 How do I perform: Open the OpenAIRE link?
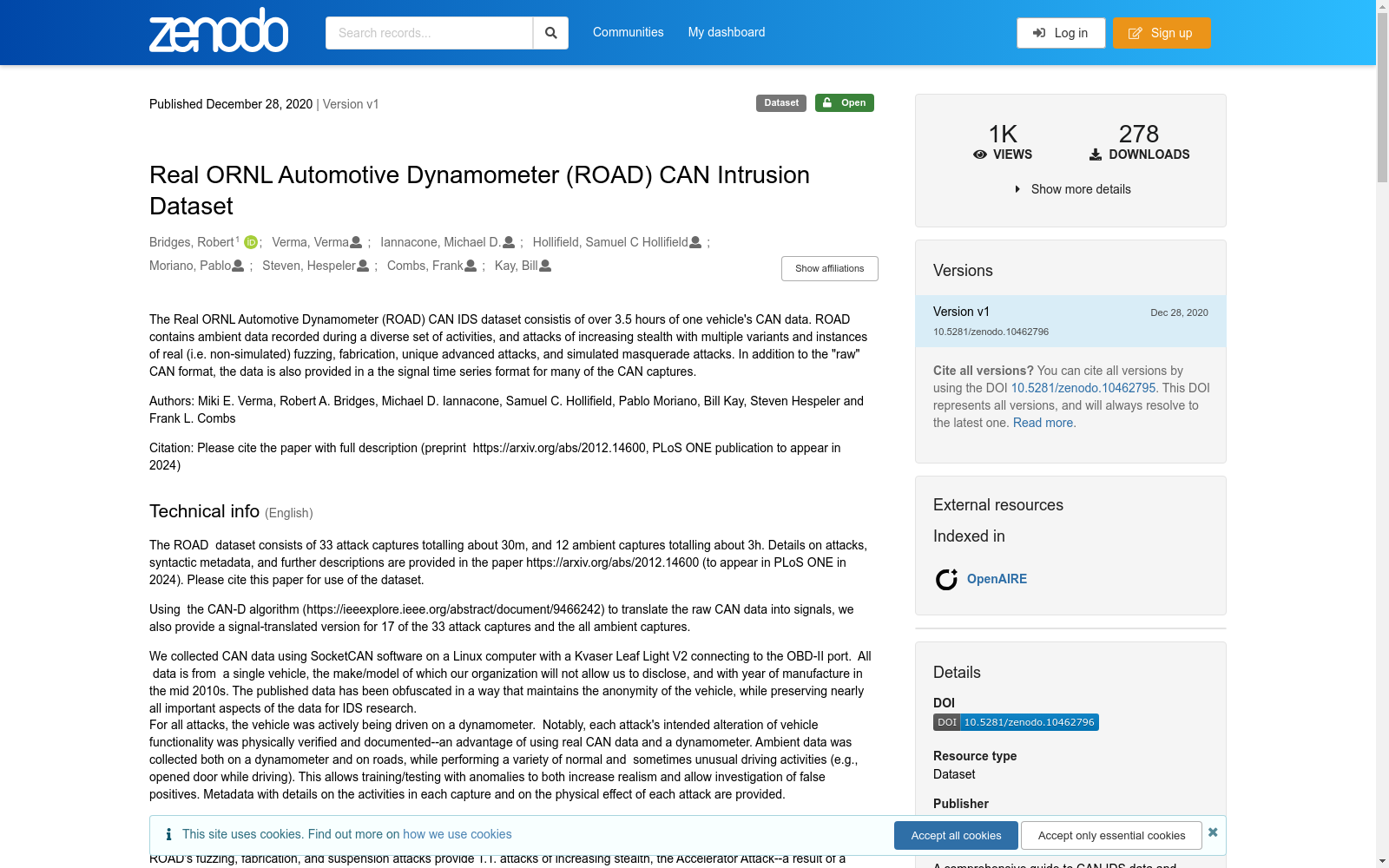point(997,579)
